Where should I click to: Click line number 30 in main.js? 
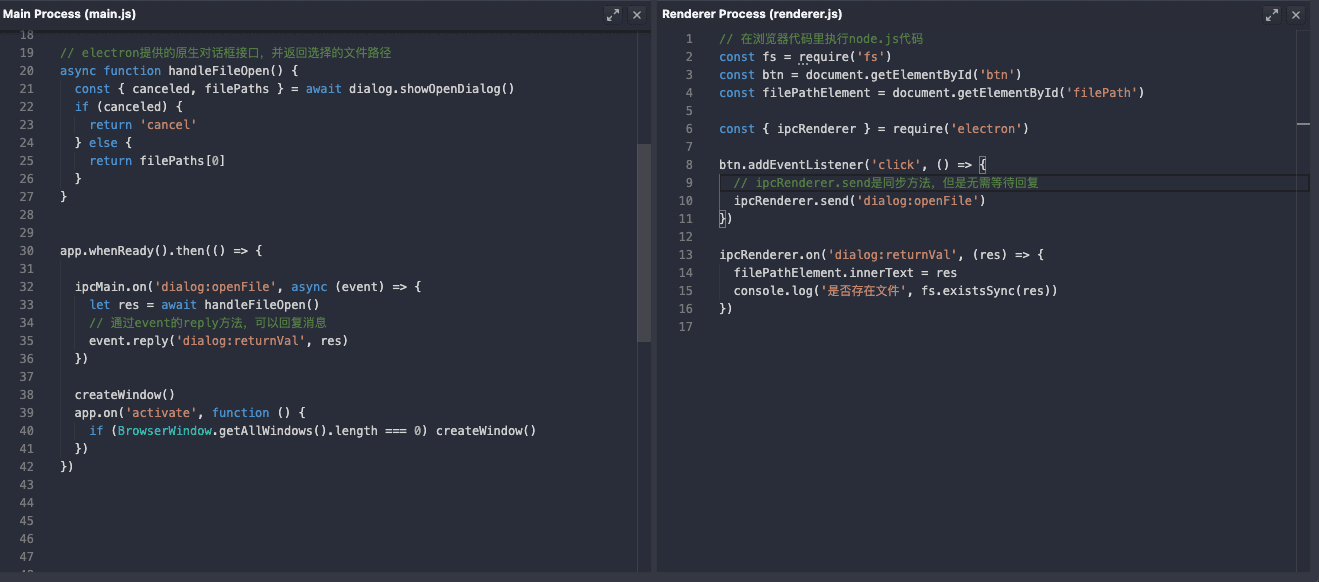(27, 251)
